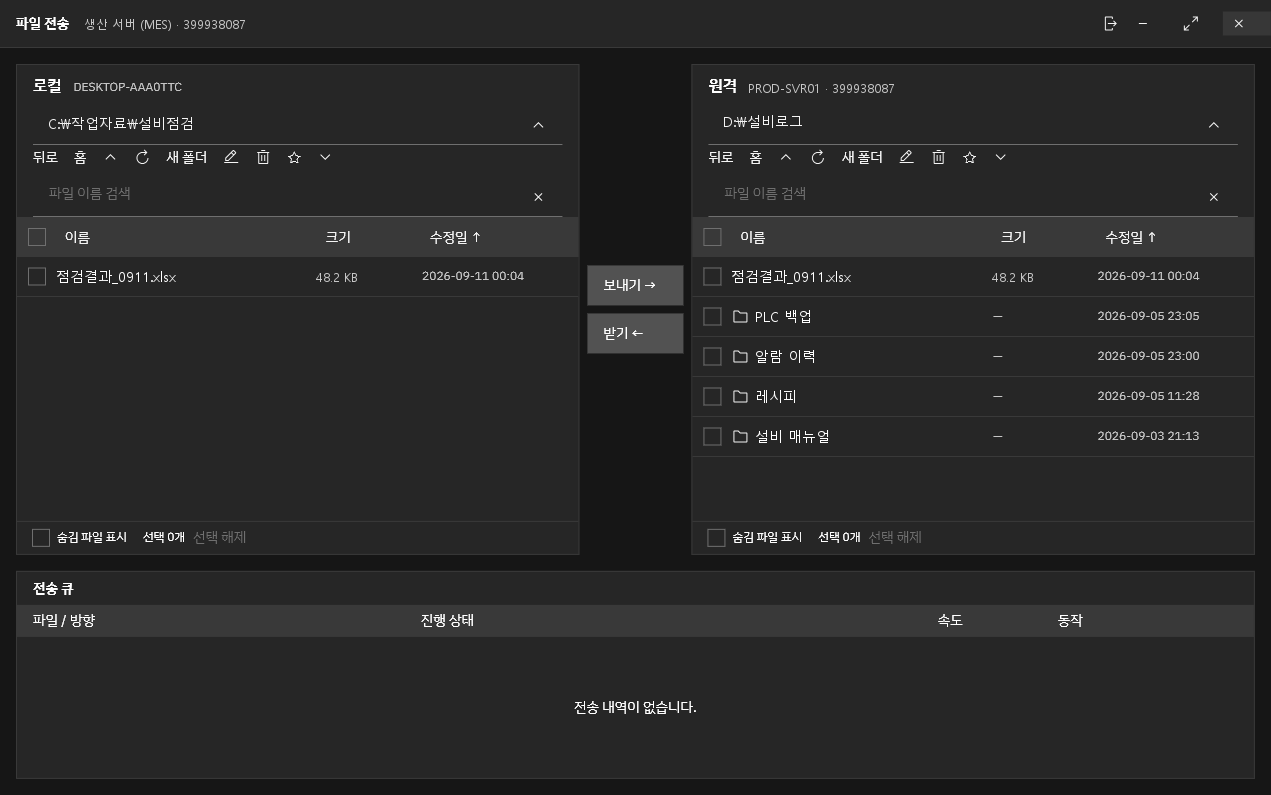The image size is (1271, 795).
Task: Click 보내기 → send button
Action: click(635, 285)
